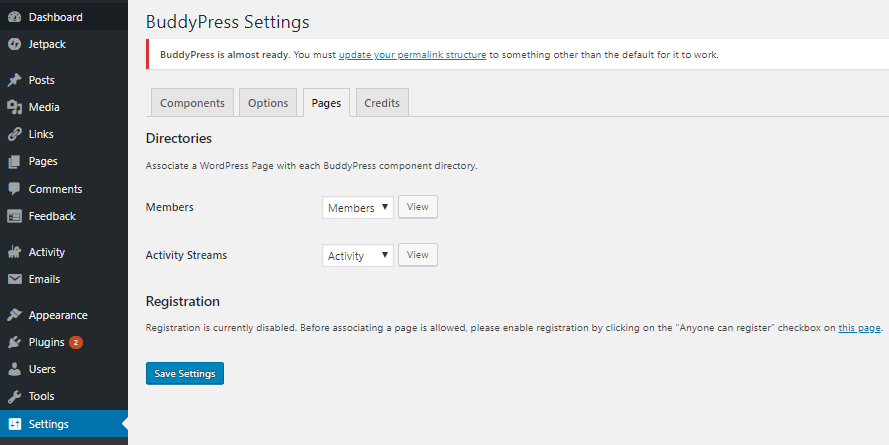Image resolution: width=889 pixels, height=445 pixels.
Task: Open the Emails menu item
Action: (x=44, y=279)
